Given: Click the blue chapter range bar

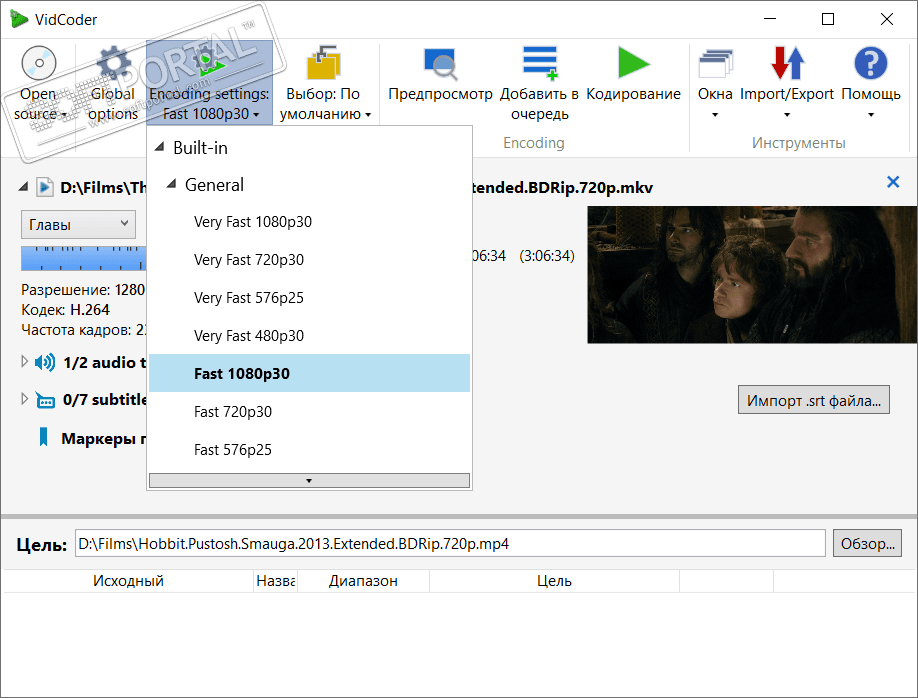Looking at the screenshot, I should (83, 259).
